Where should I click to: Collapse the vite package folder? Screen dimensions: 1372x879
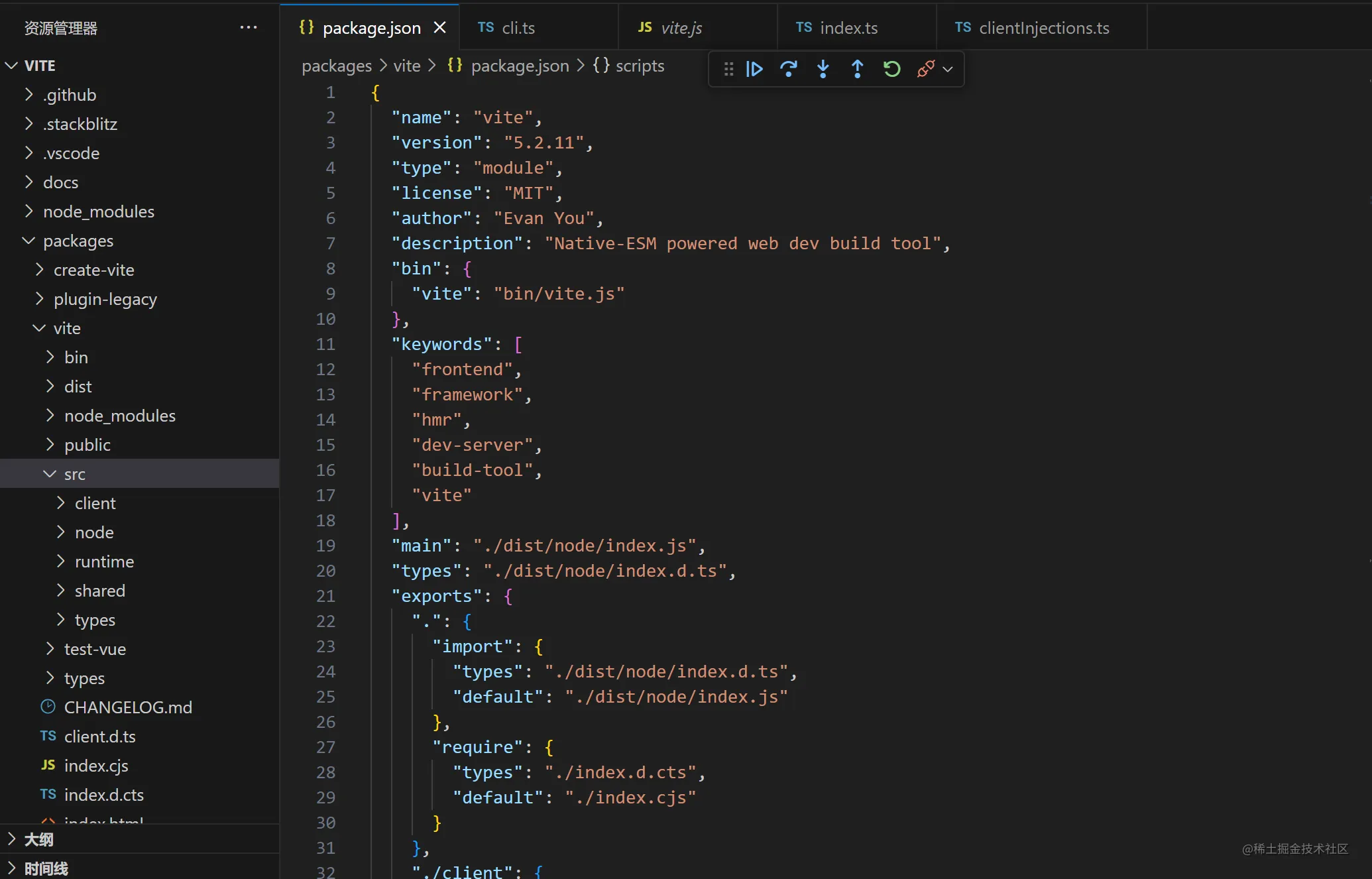pos(140,328)
